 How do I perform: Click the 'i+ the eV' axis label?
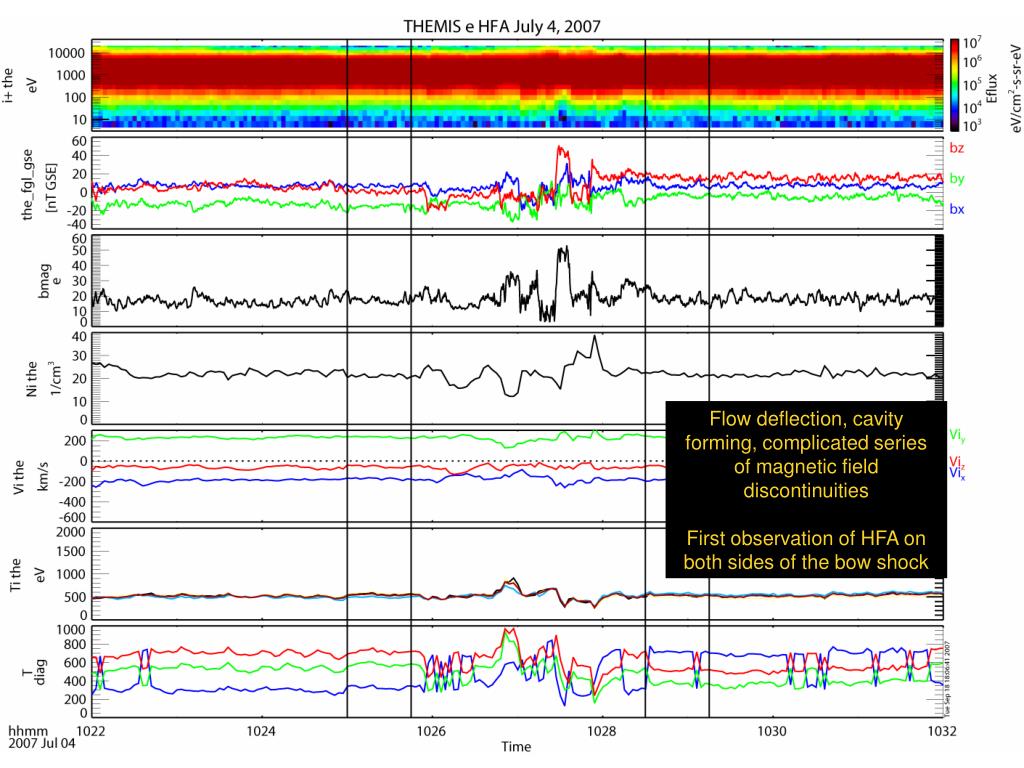pyautogui.click(x=20, y=85)
